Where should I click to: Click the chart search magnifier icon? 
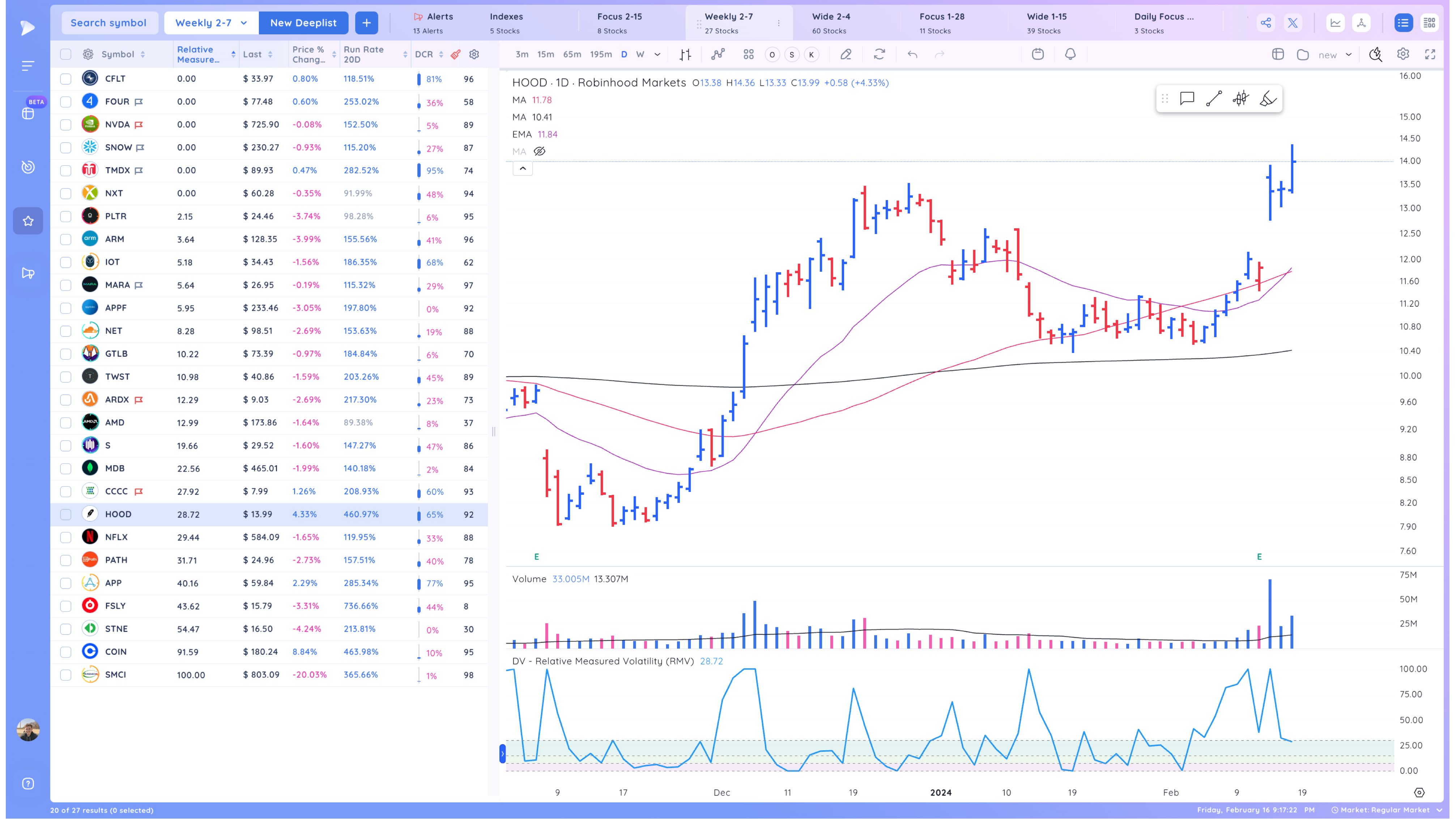pos(1375,54)
